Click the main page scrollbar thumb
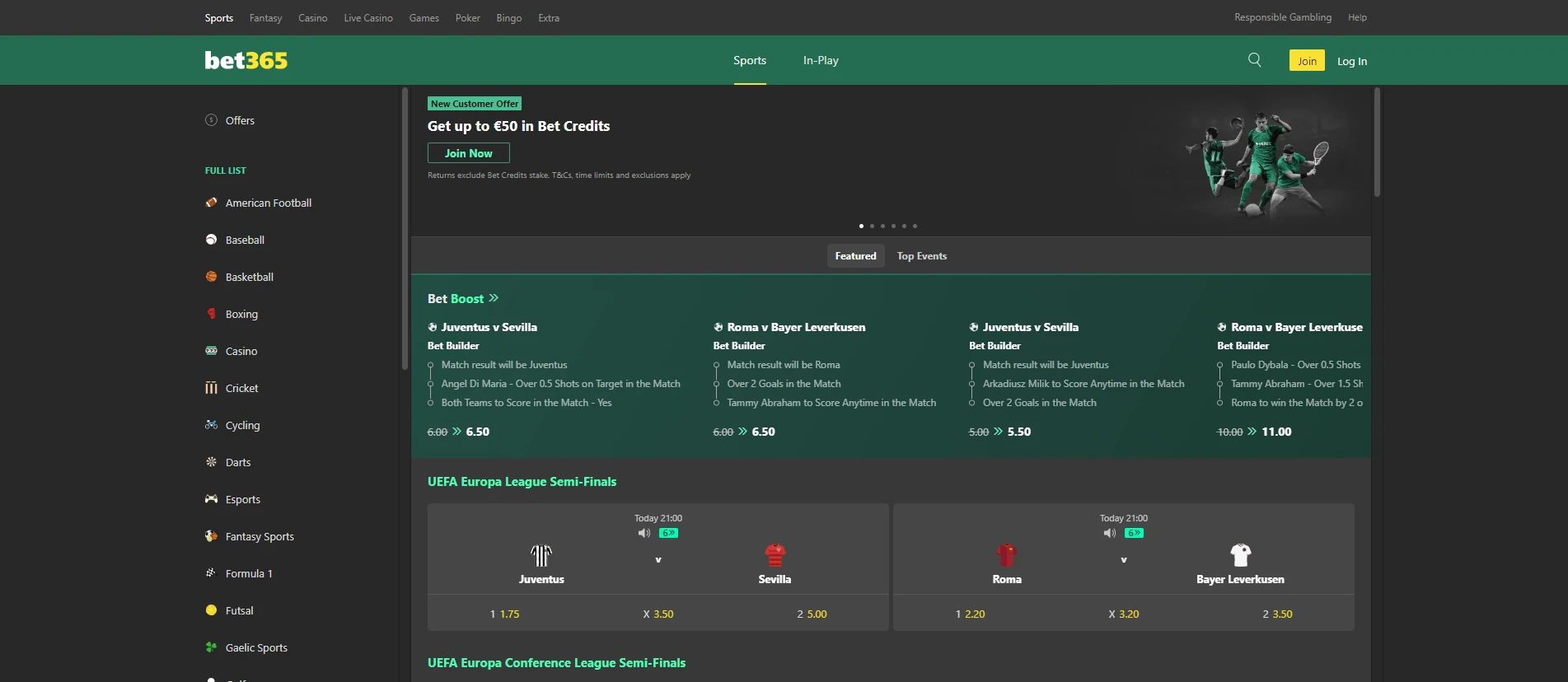The height and width of the screenshot is (682, 1568). click(x=1377, y=142)
